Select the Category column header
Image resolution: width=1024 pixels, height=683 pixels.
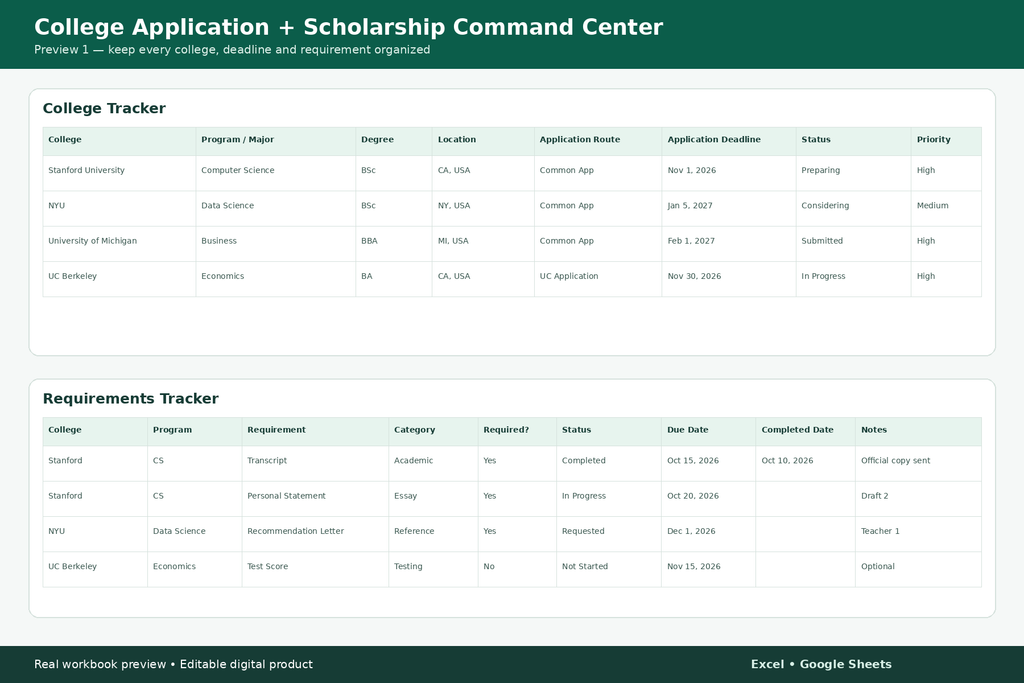point(433,430)
